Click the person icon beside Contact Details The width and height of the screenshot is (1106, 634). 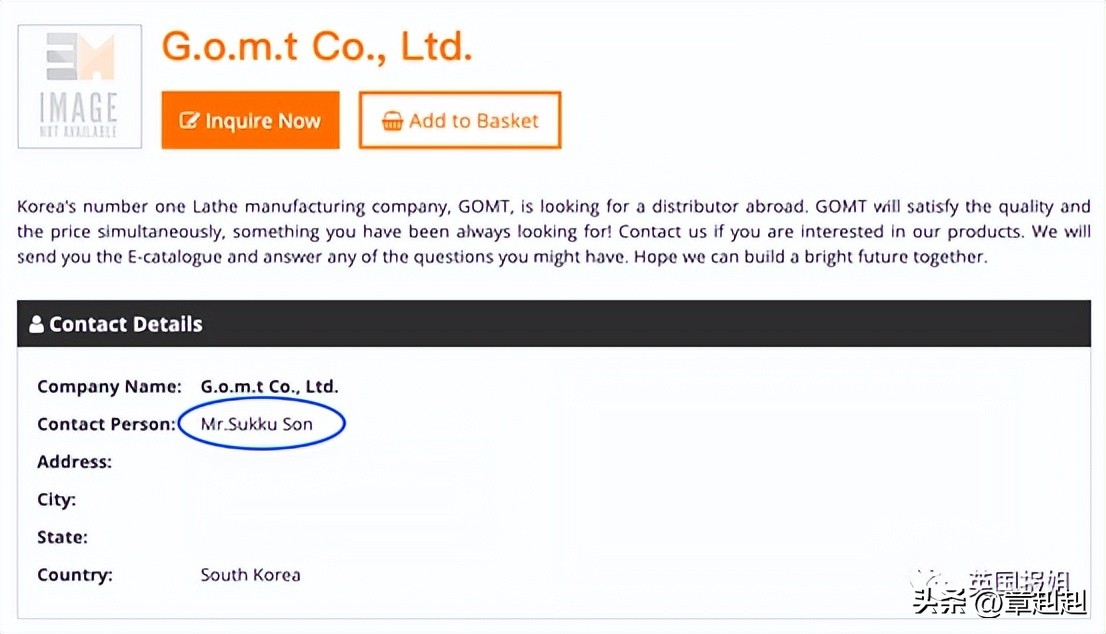[37, 324]
